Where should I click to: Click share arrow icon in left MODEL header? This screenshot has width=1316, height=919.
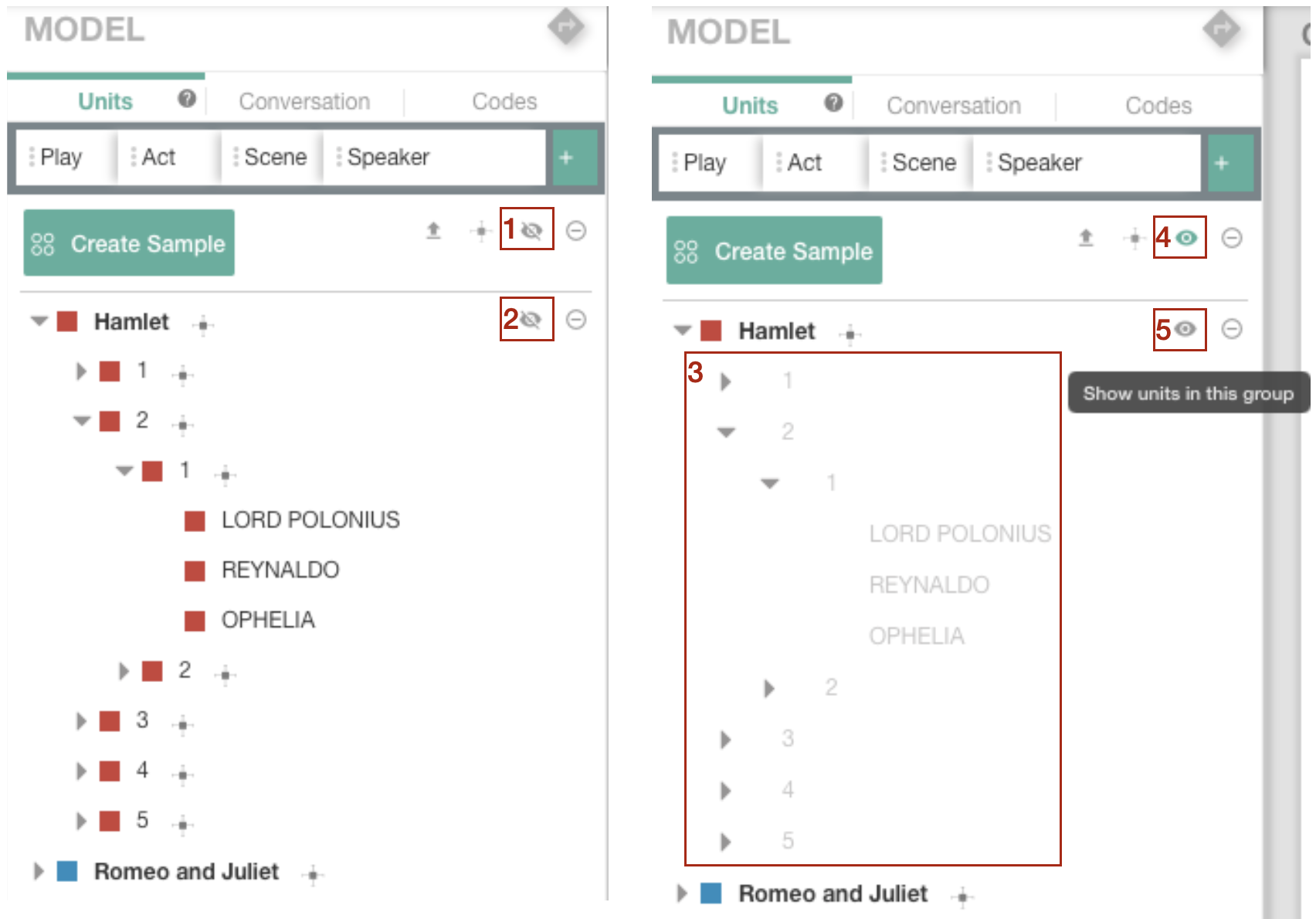(566, 28)
